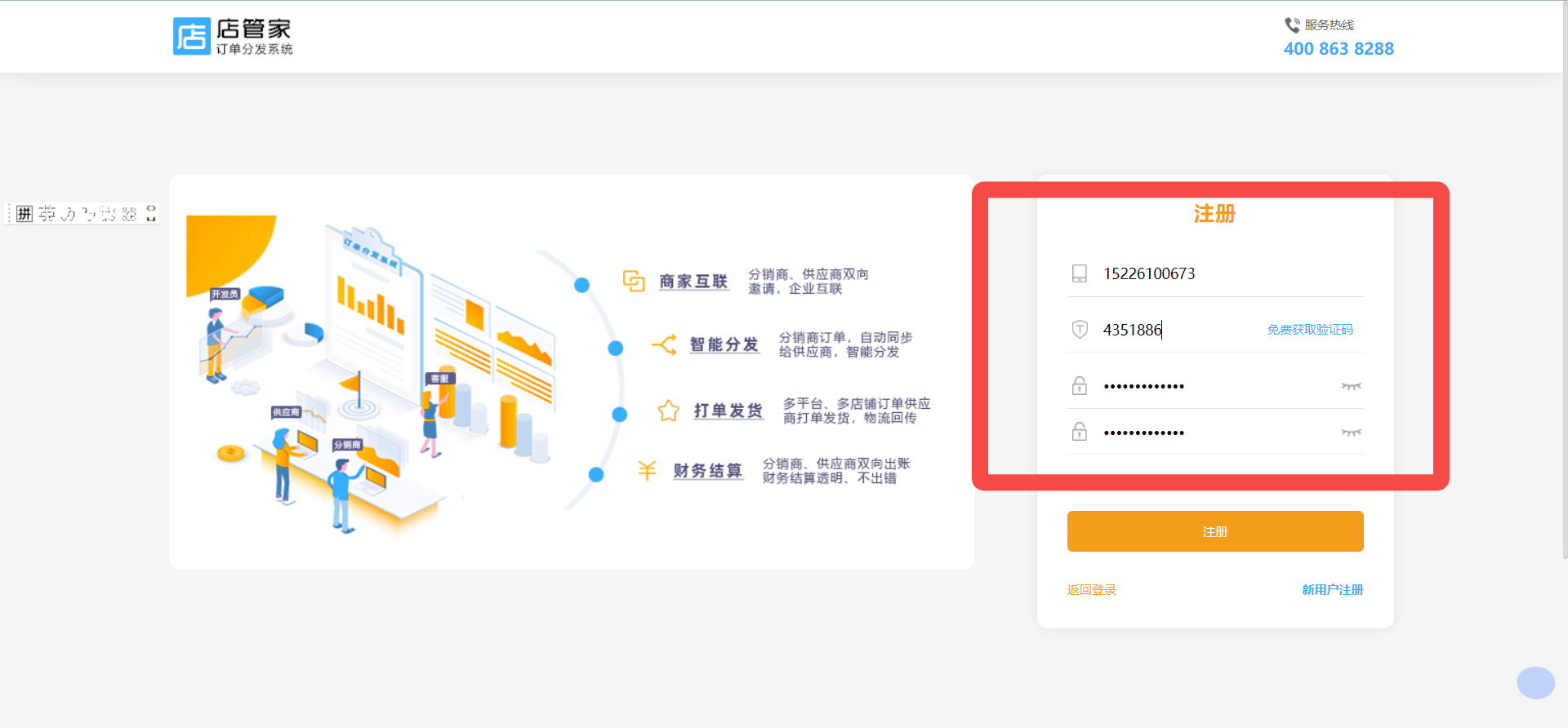Open the 新用户注册 link

coord(1332,590)
